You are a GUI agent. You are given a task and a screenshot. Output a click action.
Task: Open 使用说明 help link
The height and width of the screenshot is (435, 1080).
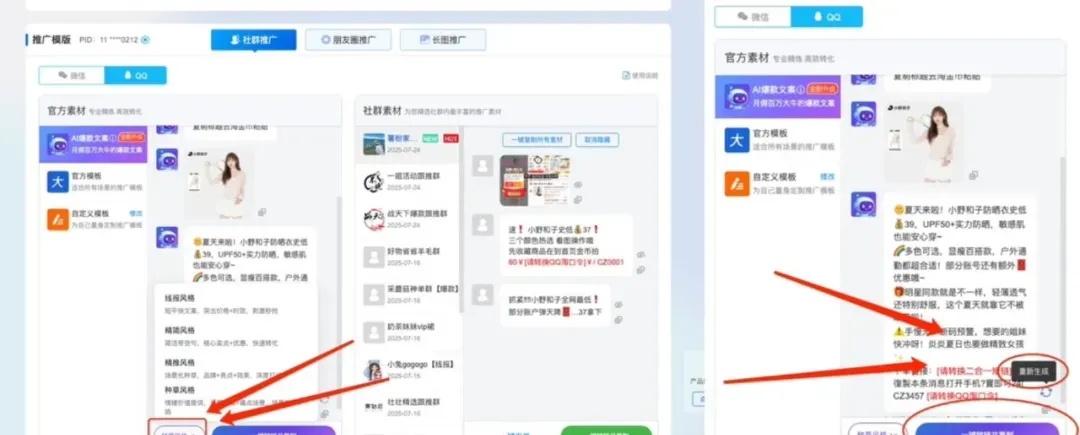[640, 75]
